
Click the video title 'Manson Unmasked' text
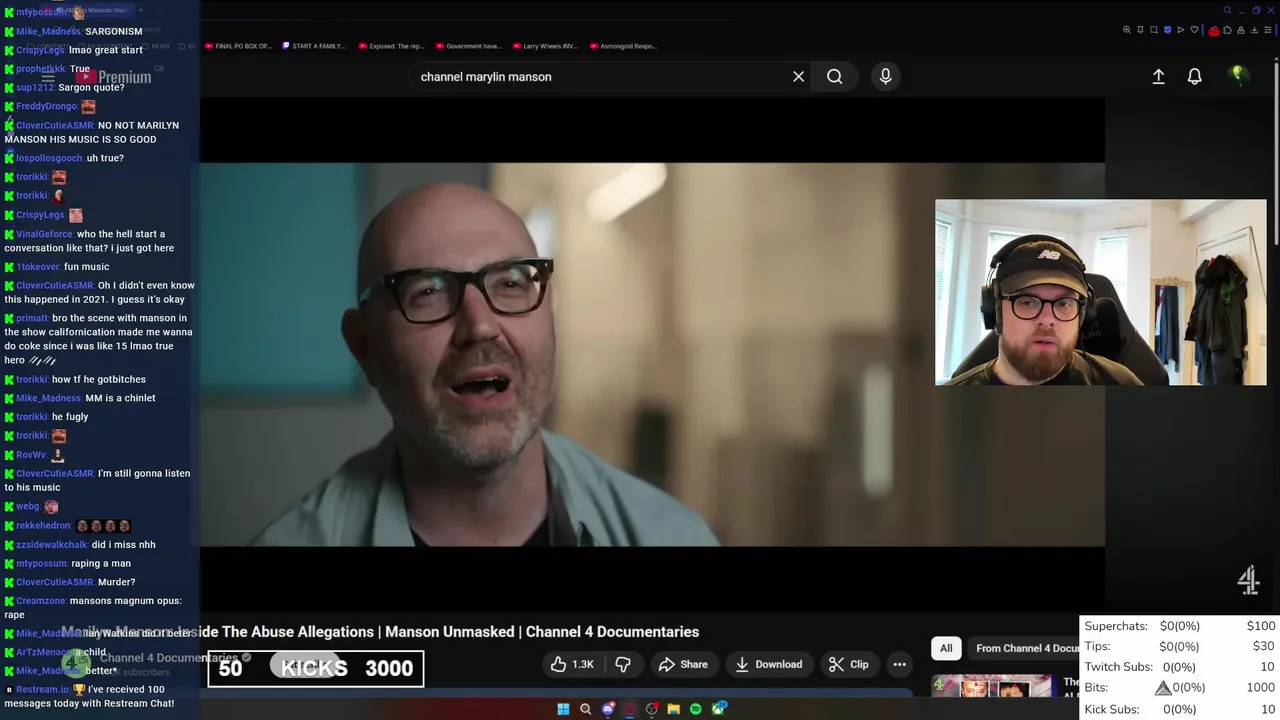pos(450,632)
